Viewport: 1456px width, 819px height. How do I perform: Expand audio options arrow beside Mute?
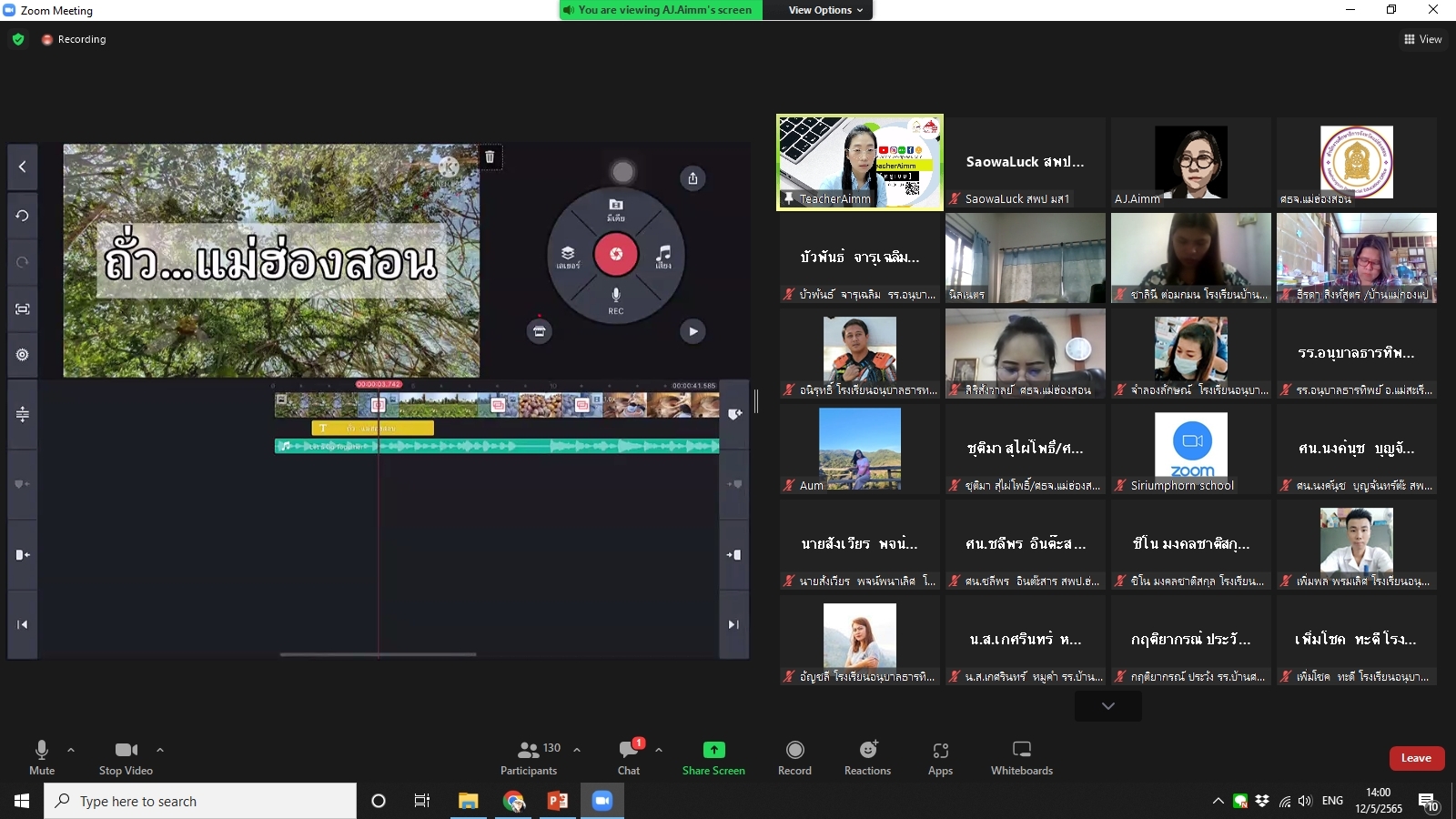pyautogui.click(x=71, y=750)
